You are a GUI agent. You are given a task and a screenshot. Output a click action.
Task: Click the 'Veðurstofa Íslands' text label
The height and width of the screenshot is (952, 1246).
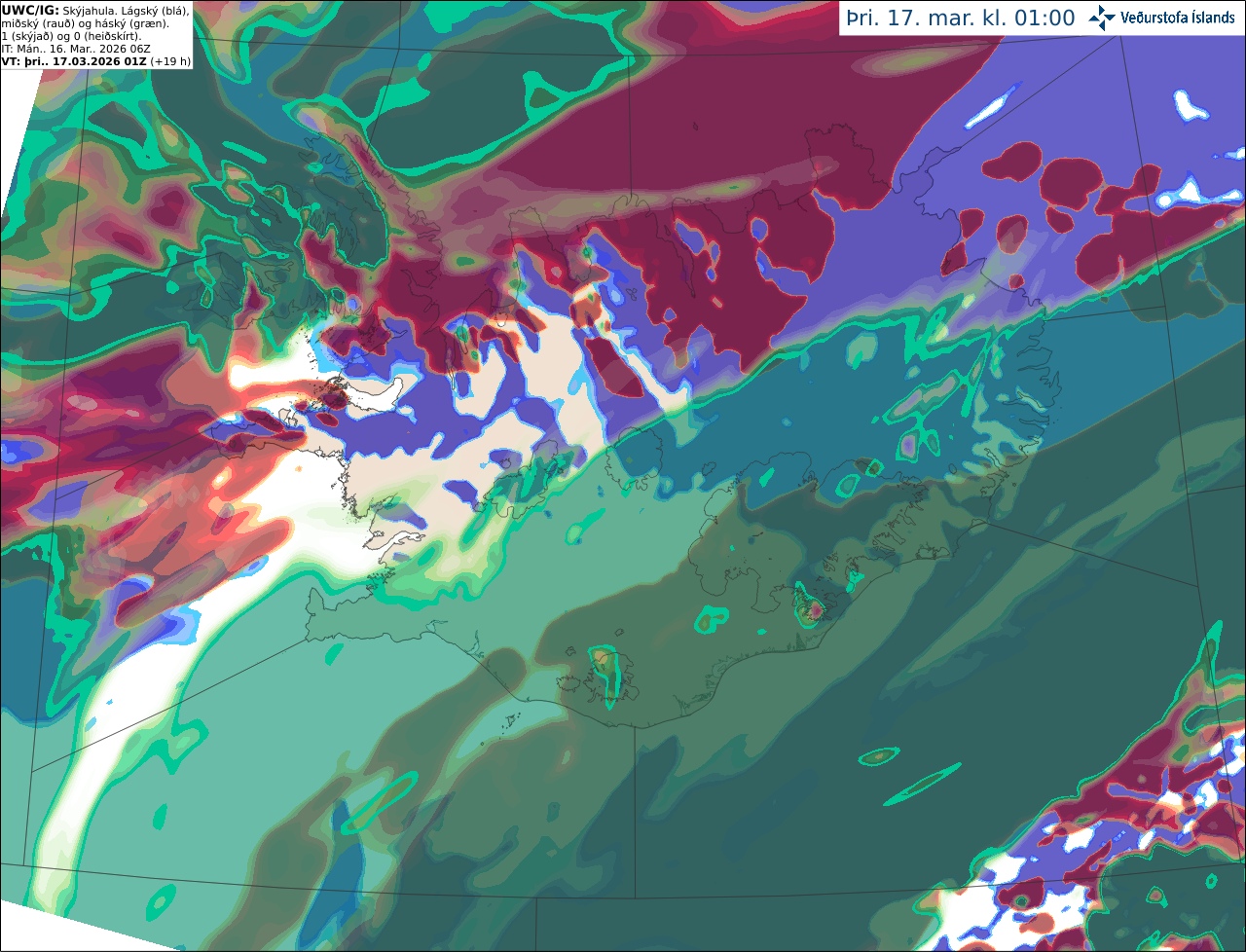[1178, 18]
